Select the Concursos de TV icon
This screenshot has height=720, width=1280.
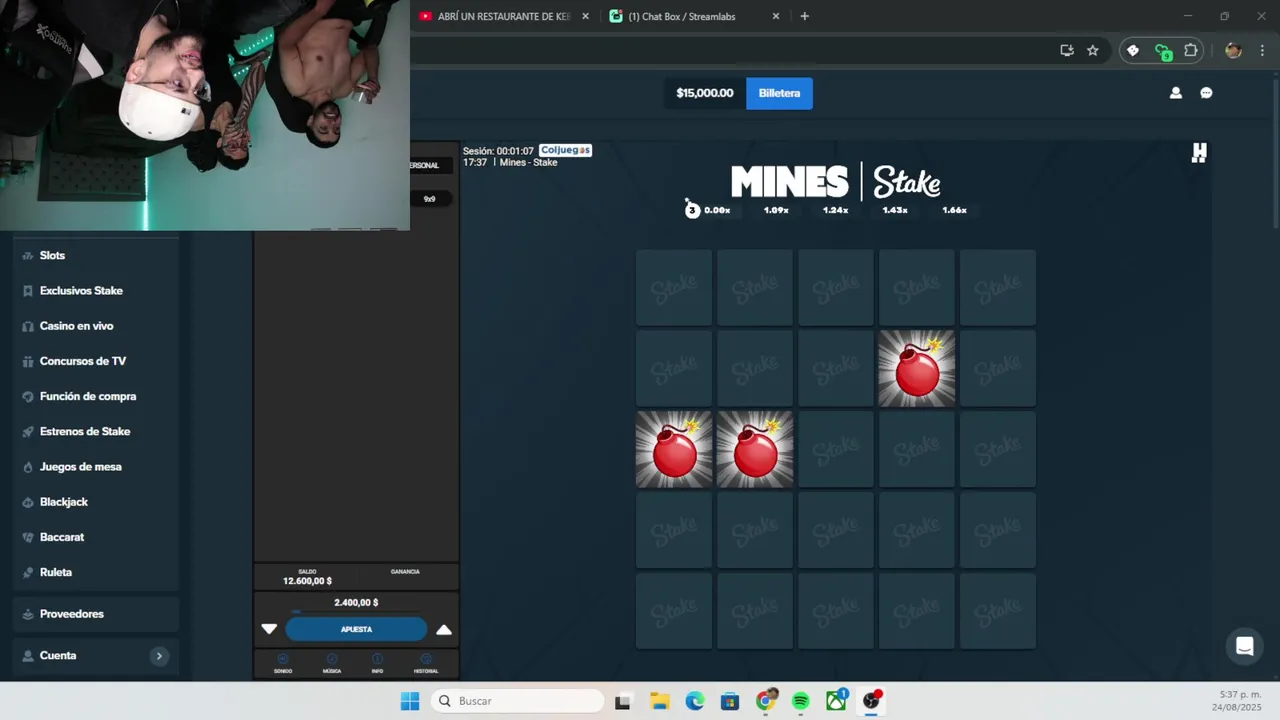tap(28, 361)
